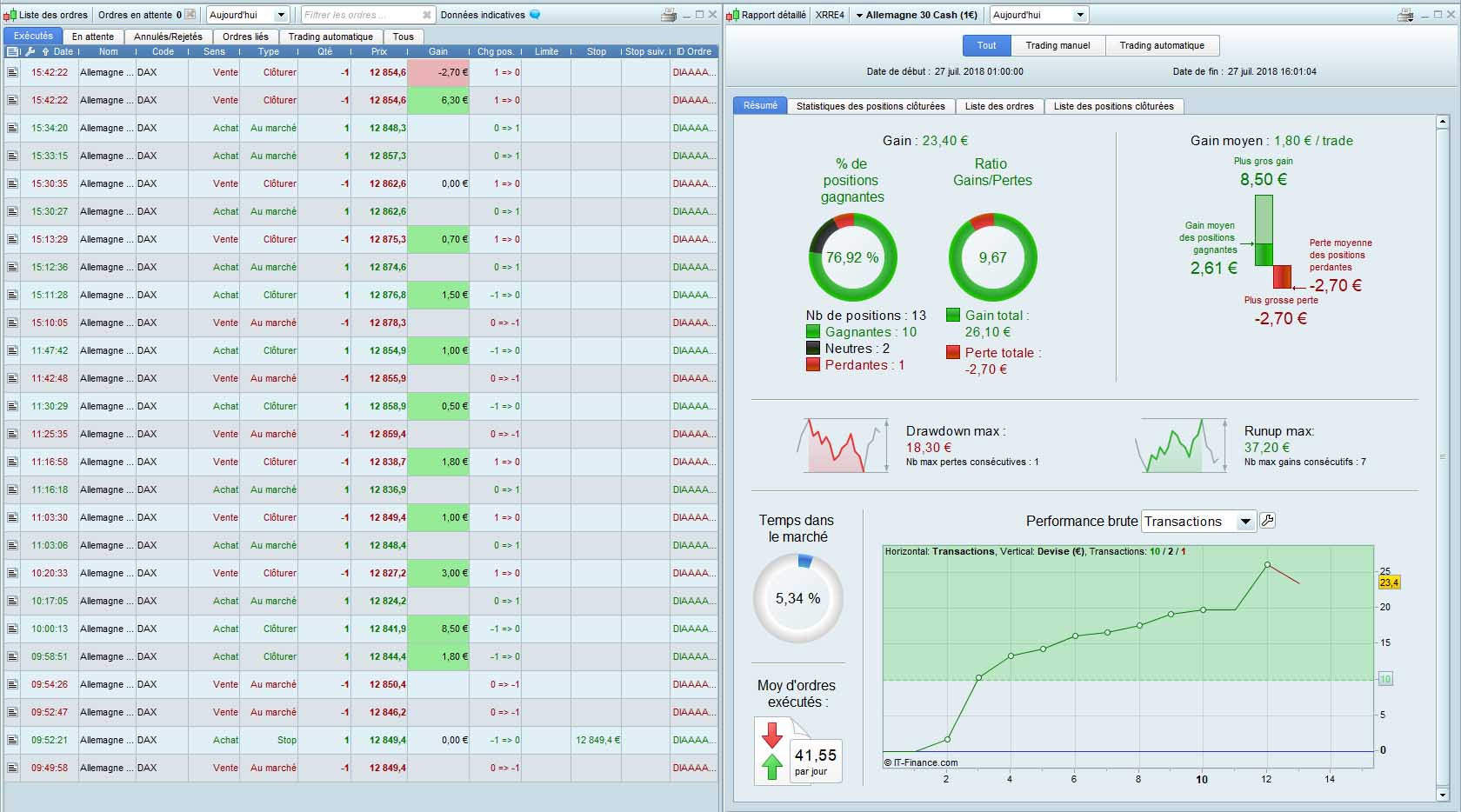Screen dimensions: 1461x812
Task: Sort orders by the Chg pos. column header
Action: (x=495, y=51)
